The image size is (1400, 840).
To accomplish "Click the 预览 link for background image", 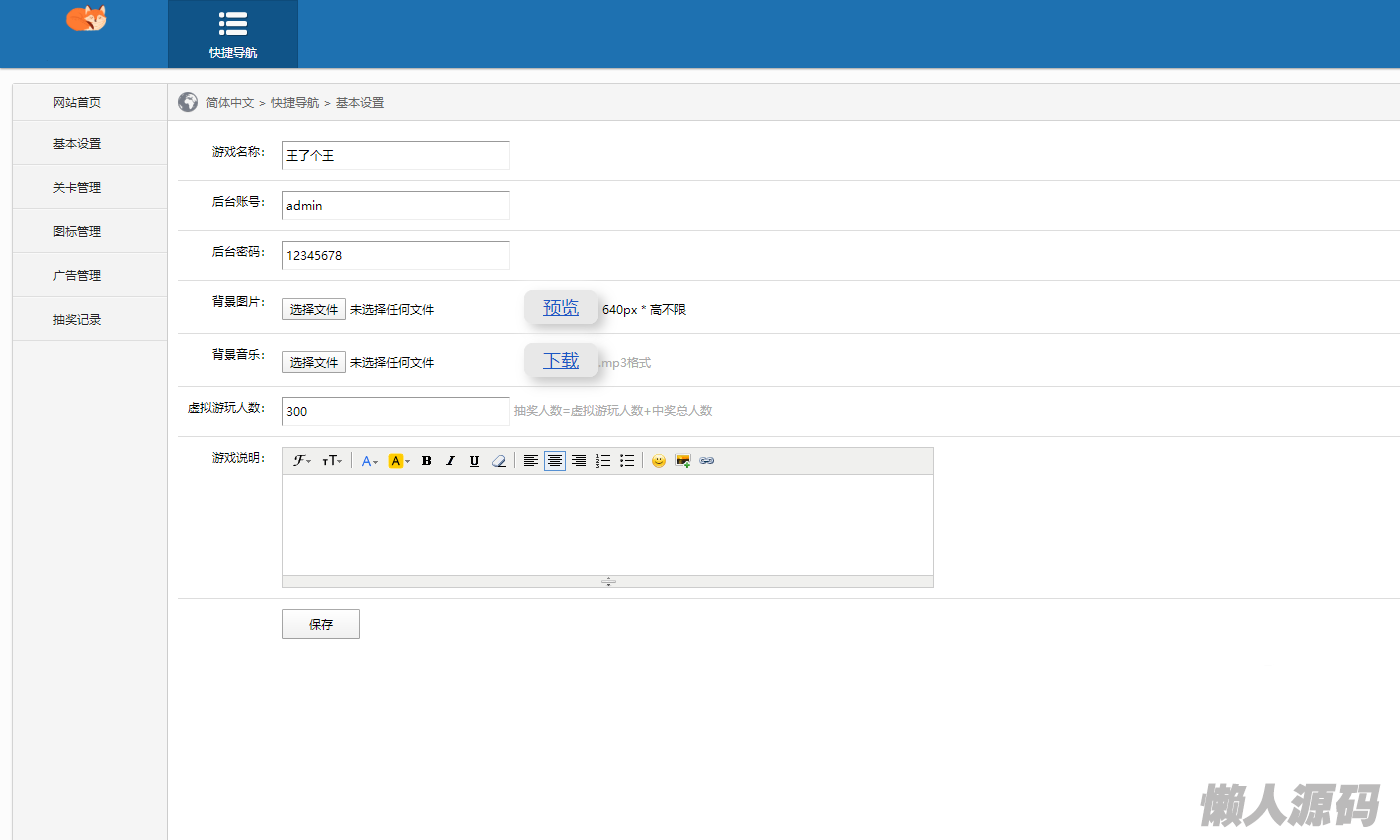I will (561, 308).
